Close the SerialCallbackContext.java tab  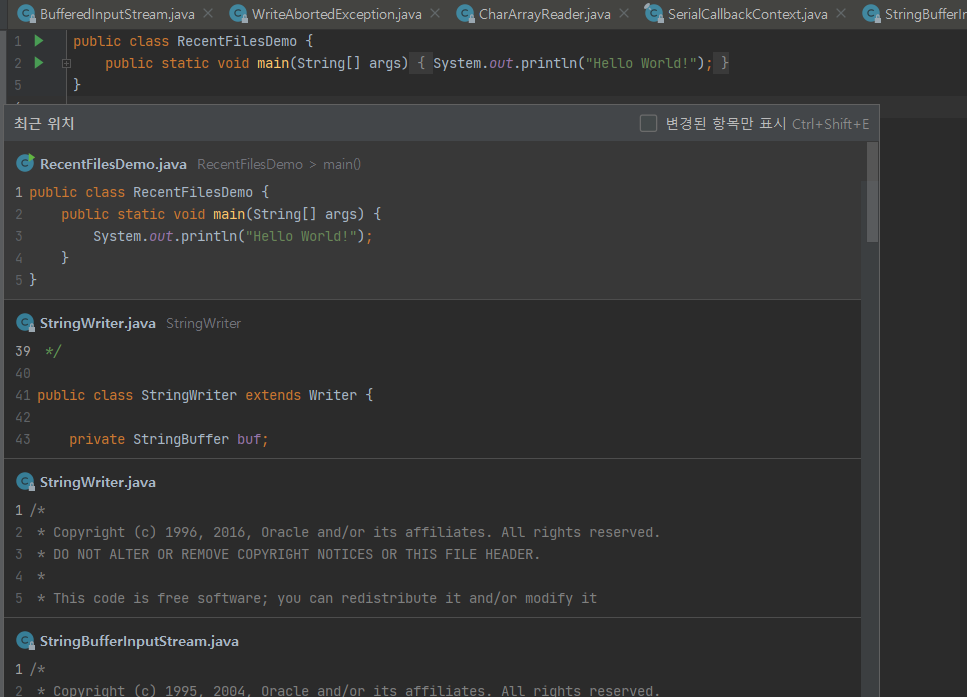tap(841, 13)
